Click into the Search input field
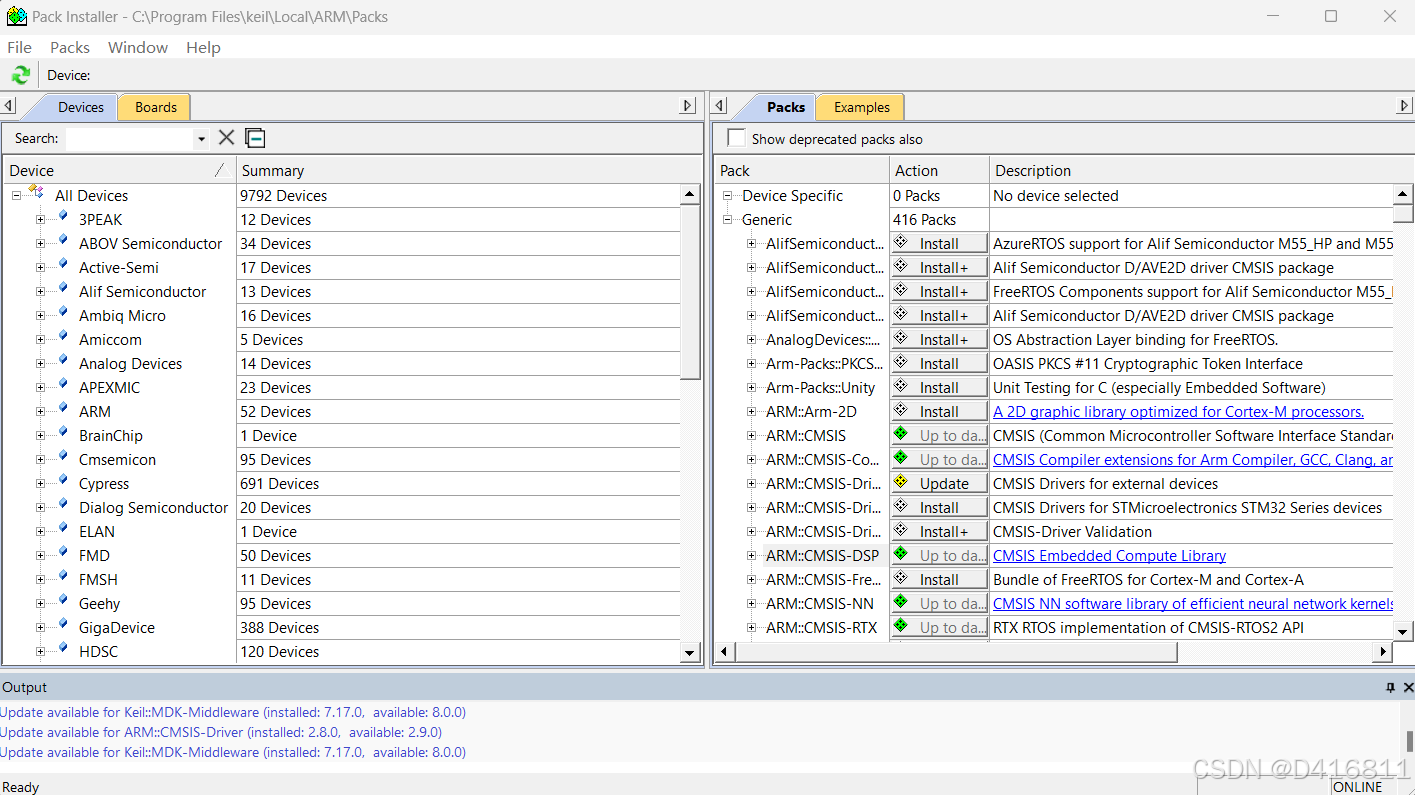 [x=130, y=139]
